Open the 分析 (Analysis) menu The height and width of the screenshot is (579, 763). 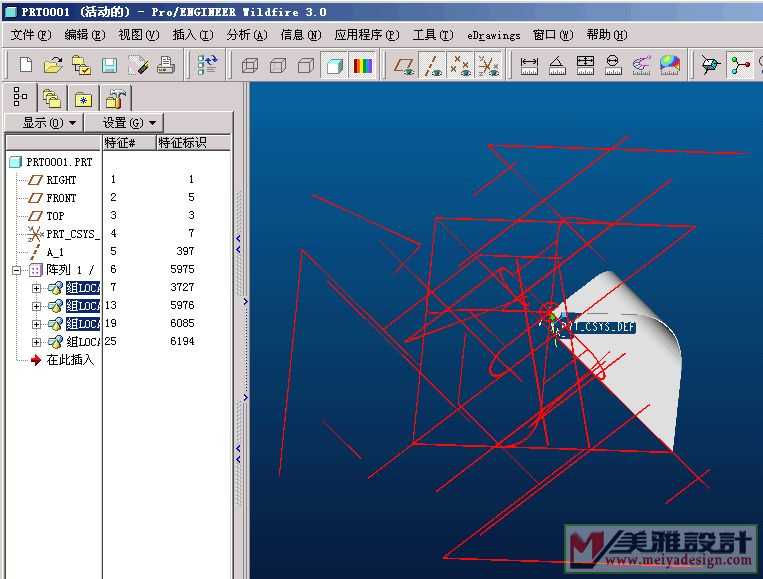247,35
